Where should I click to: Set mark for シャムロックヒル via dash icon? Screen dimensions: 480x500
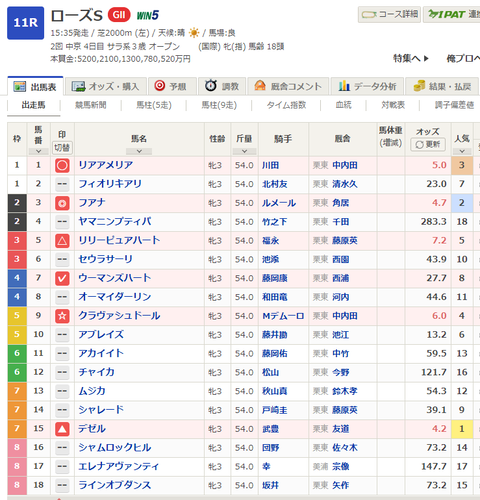[x=62, y=448]
